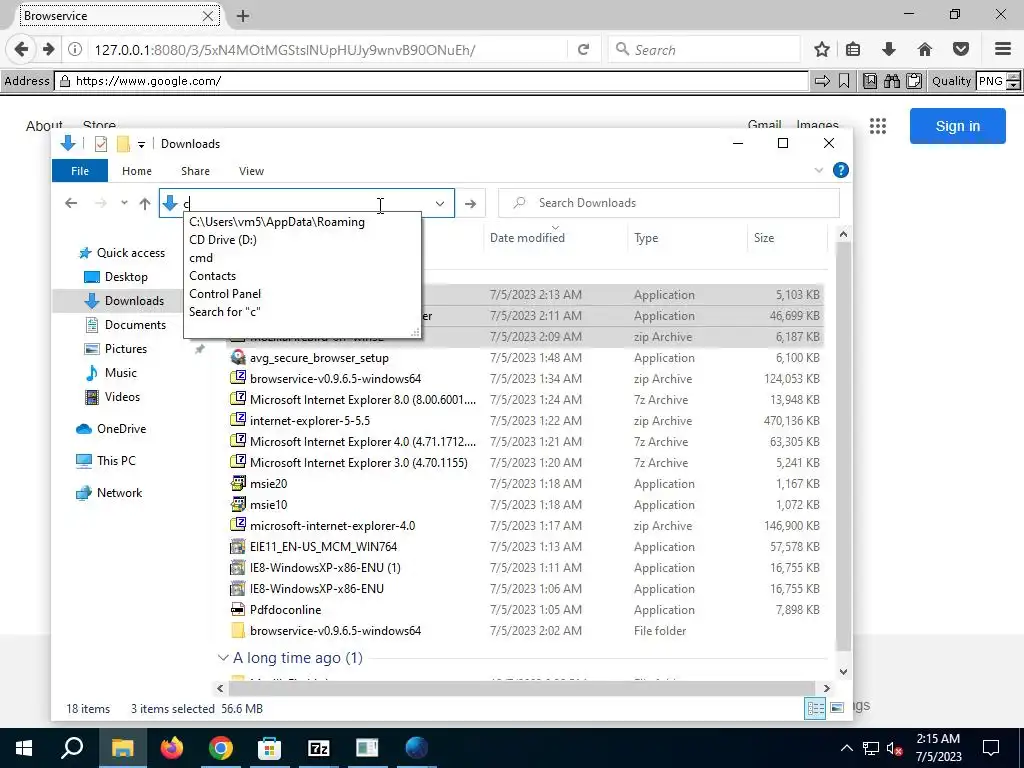Open Documents in the navigation pane
The width and height of the screenshot is (1024, 768).
click(x=135, y=325)
